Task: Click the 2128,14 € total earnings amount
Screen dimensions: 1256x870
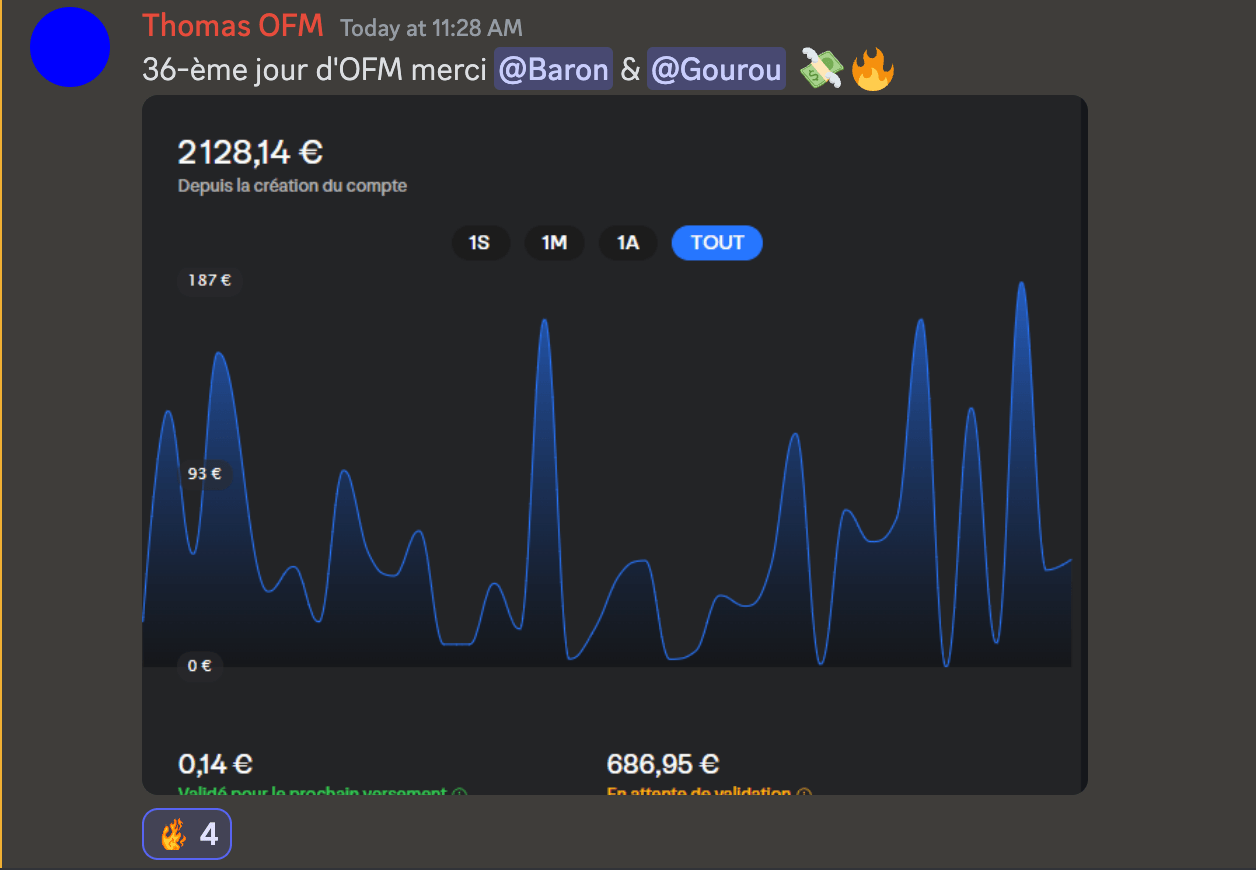Action: [250, 153]
